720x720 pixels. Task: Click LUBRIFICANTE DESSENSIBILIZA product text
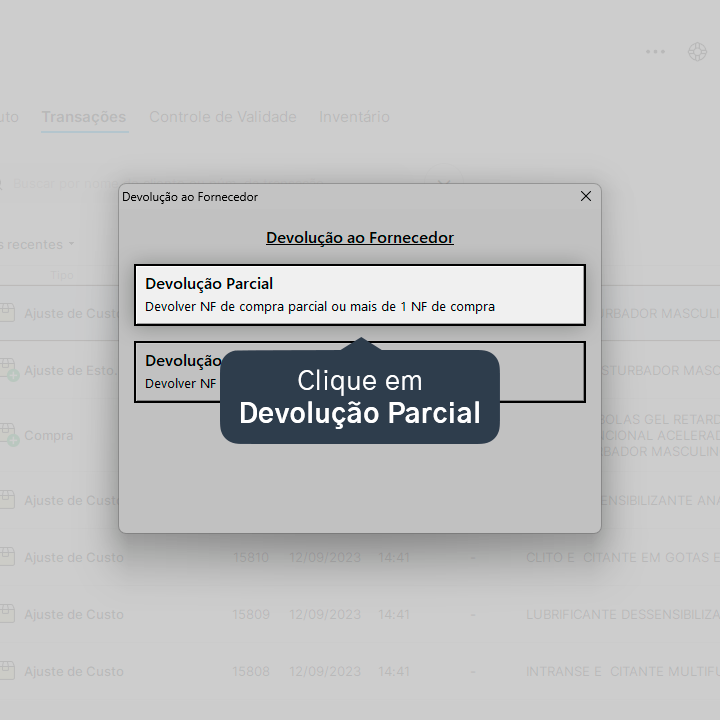tap(623, 614)
